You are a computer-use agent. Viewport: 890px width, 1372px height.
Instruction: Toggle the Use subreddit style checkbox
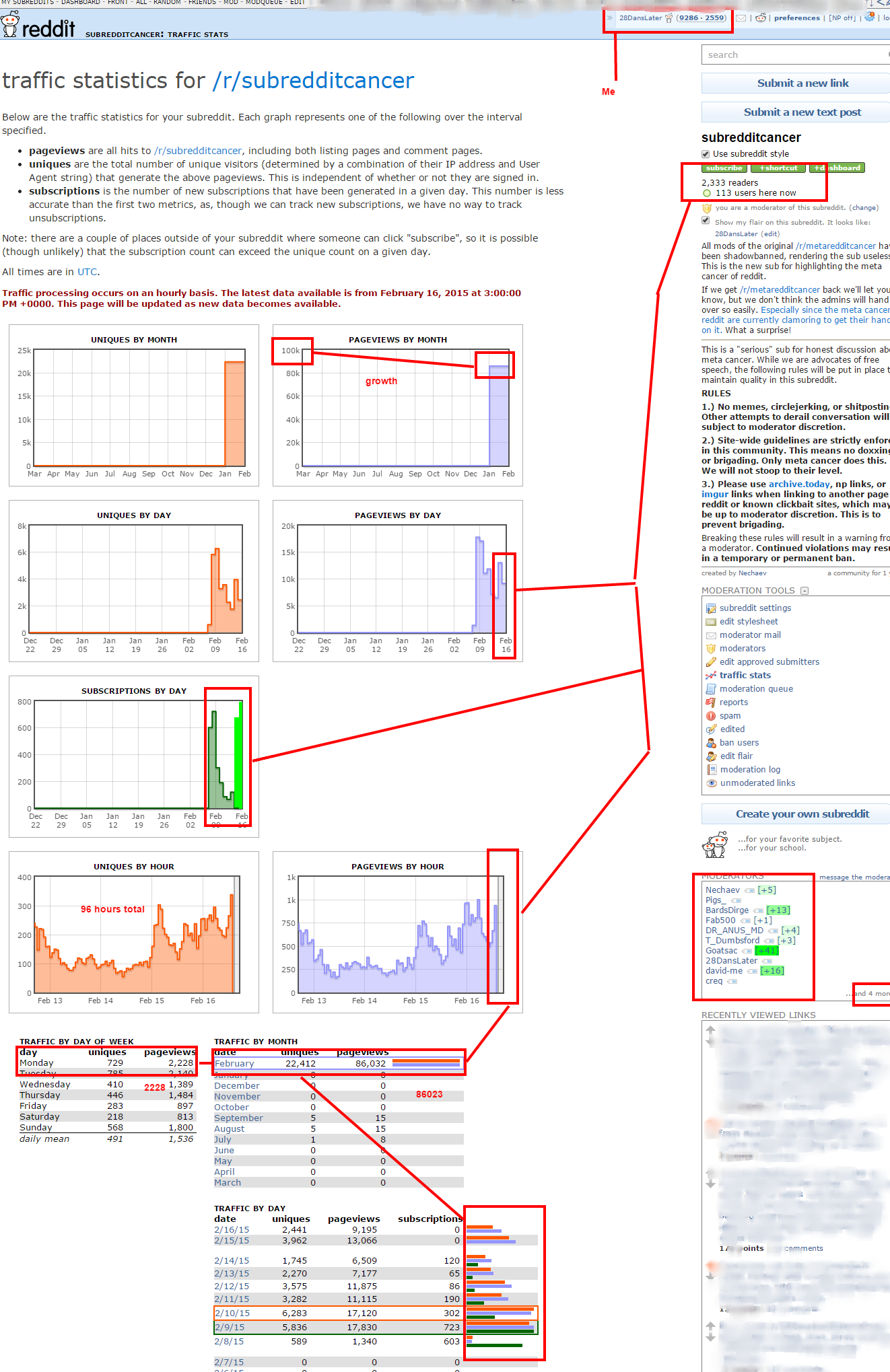706,153
